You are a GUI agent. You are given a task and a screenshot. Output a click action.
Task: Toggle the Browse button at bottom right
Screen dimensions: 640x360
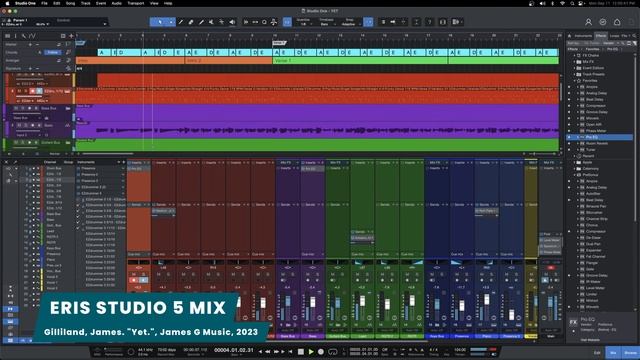click(631, 353)
